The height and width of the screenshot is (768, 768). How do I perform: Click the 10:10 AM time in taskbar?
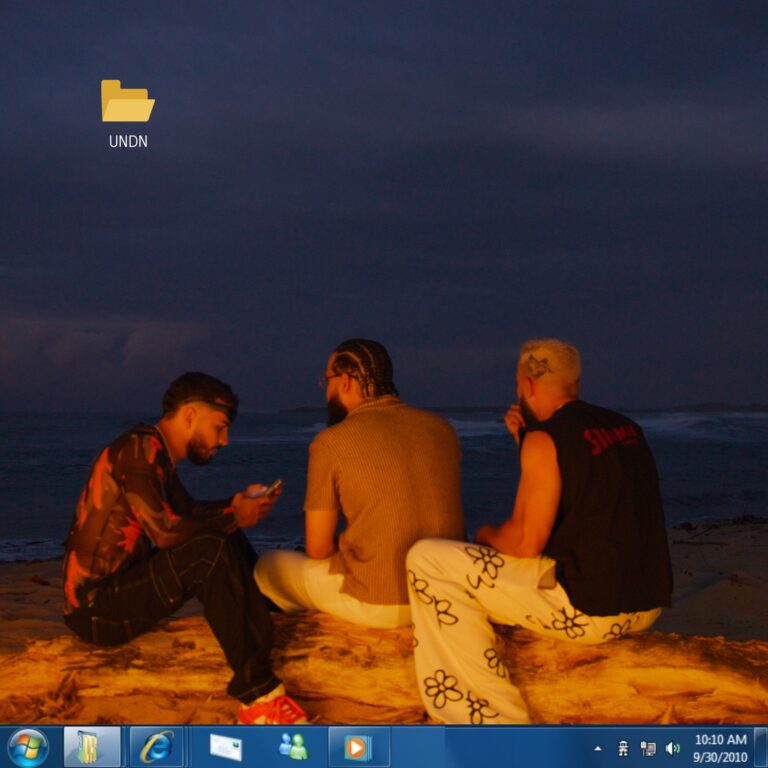(x=720, y=740)
